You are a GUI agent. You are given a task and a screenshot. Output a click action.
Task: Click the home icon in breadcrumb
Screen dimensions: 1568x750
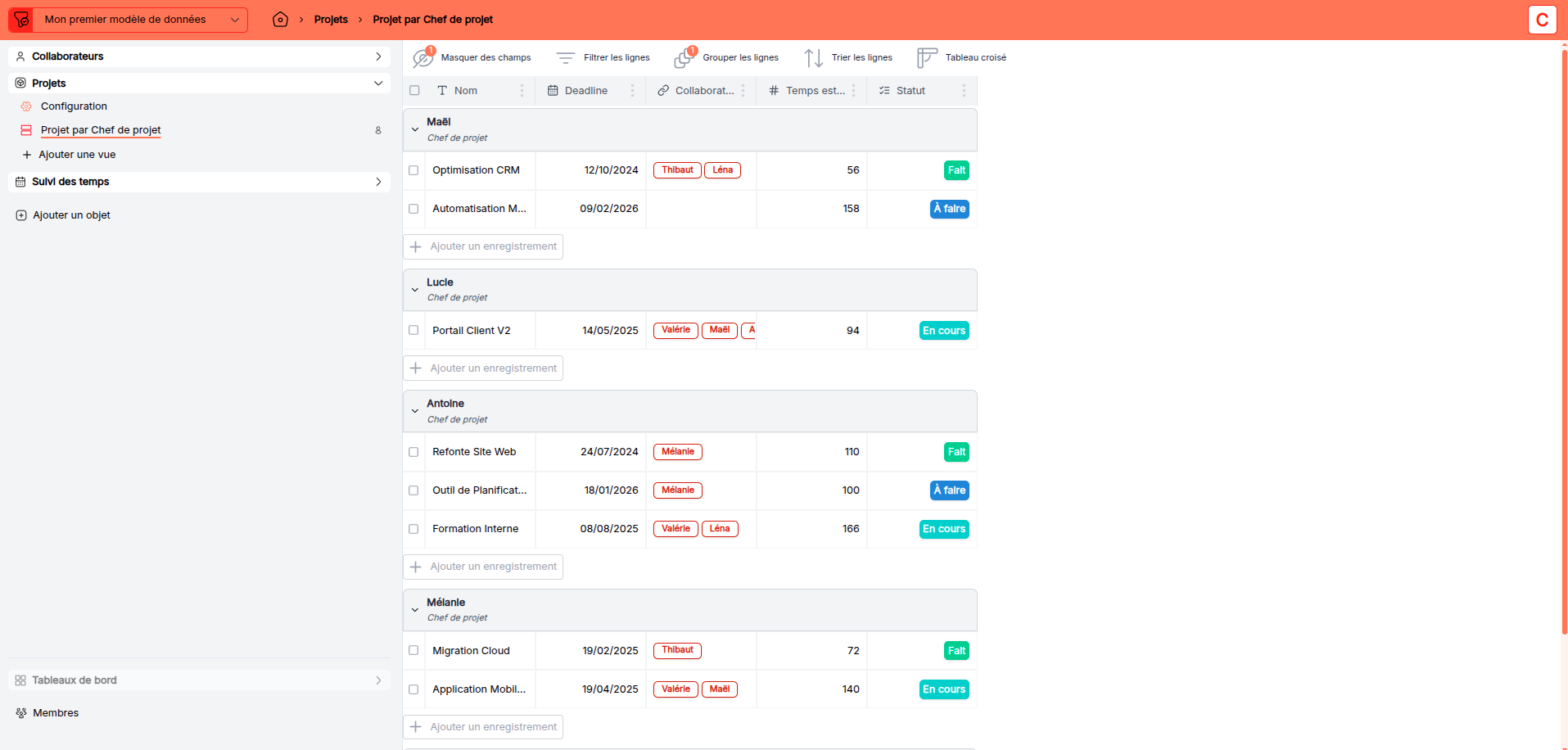[280, 20]
